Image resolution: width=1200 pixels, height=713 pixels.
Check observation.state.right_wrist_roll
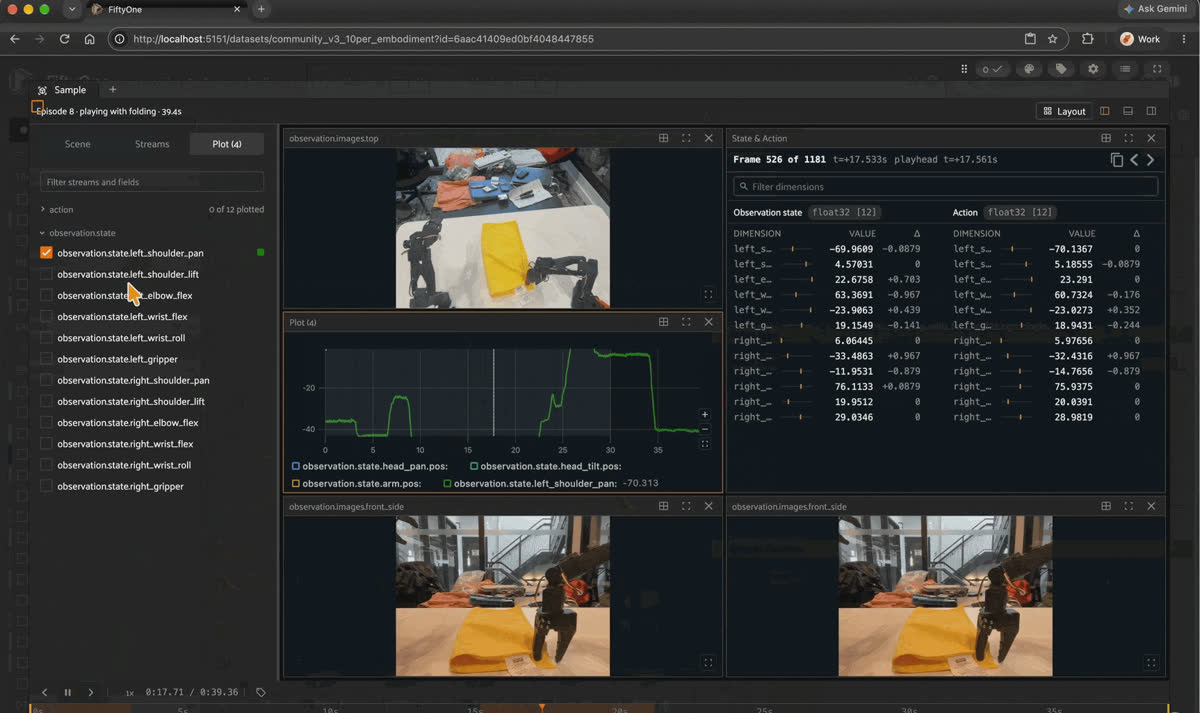[x=46, y=465]
